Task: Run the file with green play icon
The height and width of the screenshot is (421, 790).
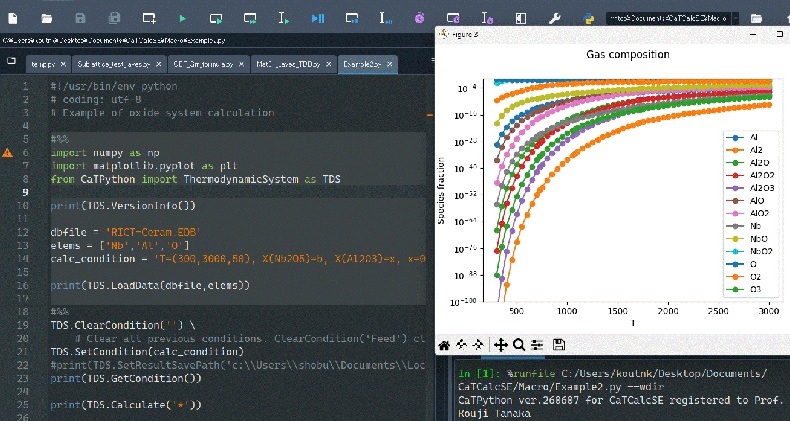Action: 182,19
